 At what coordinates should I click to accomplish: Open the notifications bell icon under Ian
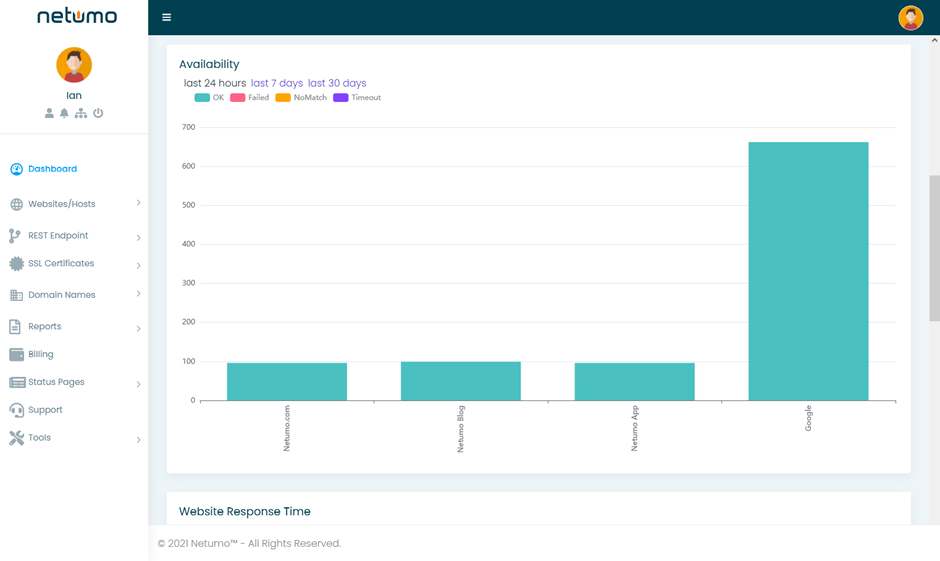pos(64,113)
